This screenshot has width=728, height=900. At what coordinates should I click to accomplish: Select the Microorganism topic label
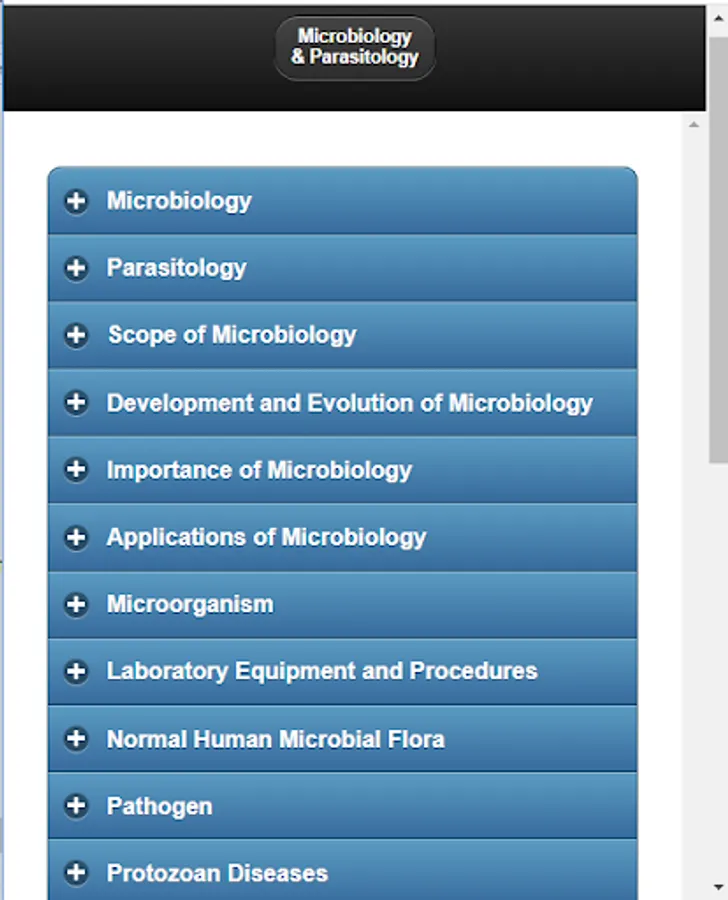tap(190, 604)
